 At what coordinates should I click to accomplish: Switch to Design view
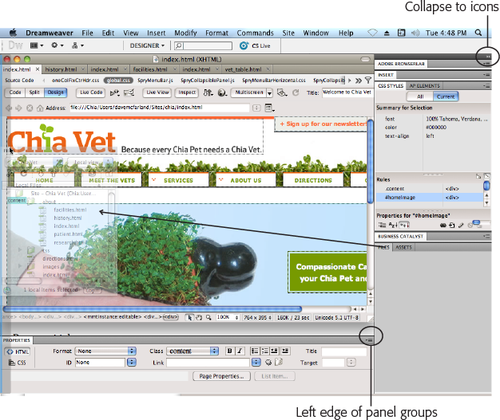[55, 92]
